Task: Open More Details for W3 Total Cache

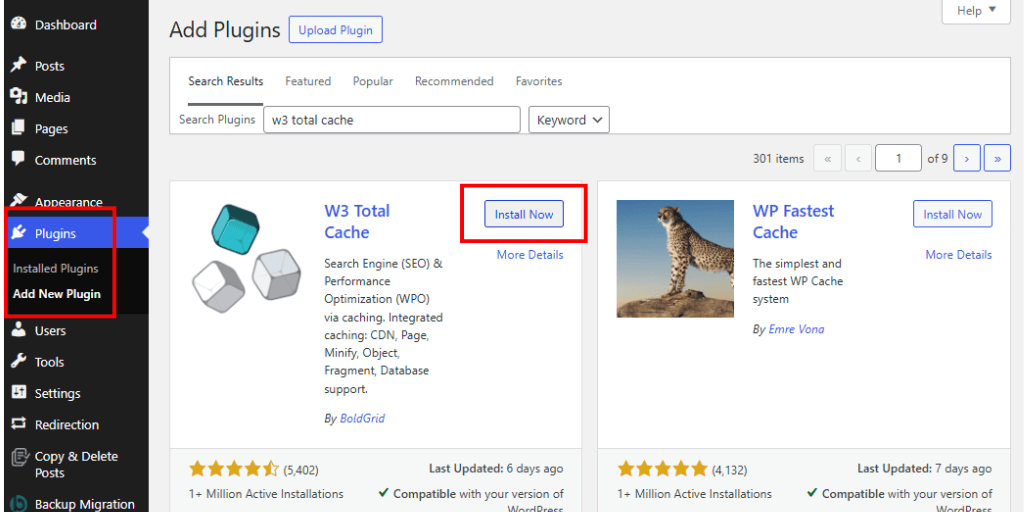Action: coord(530,255)
